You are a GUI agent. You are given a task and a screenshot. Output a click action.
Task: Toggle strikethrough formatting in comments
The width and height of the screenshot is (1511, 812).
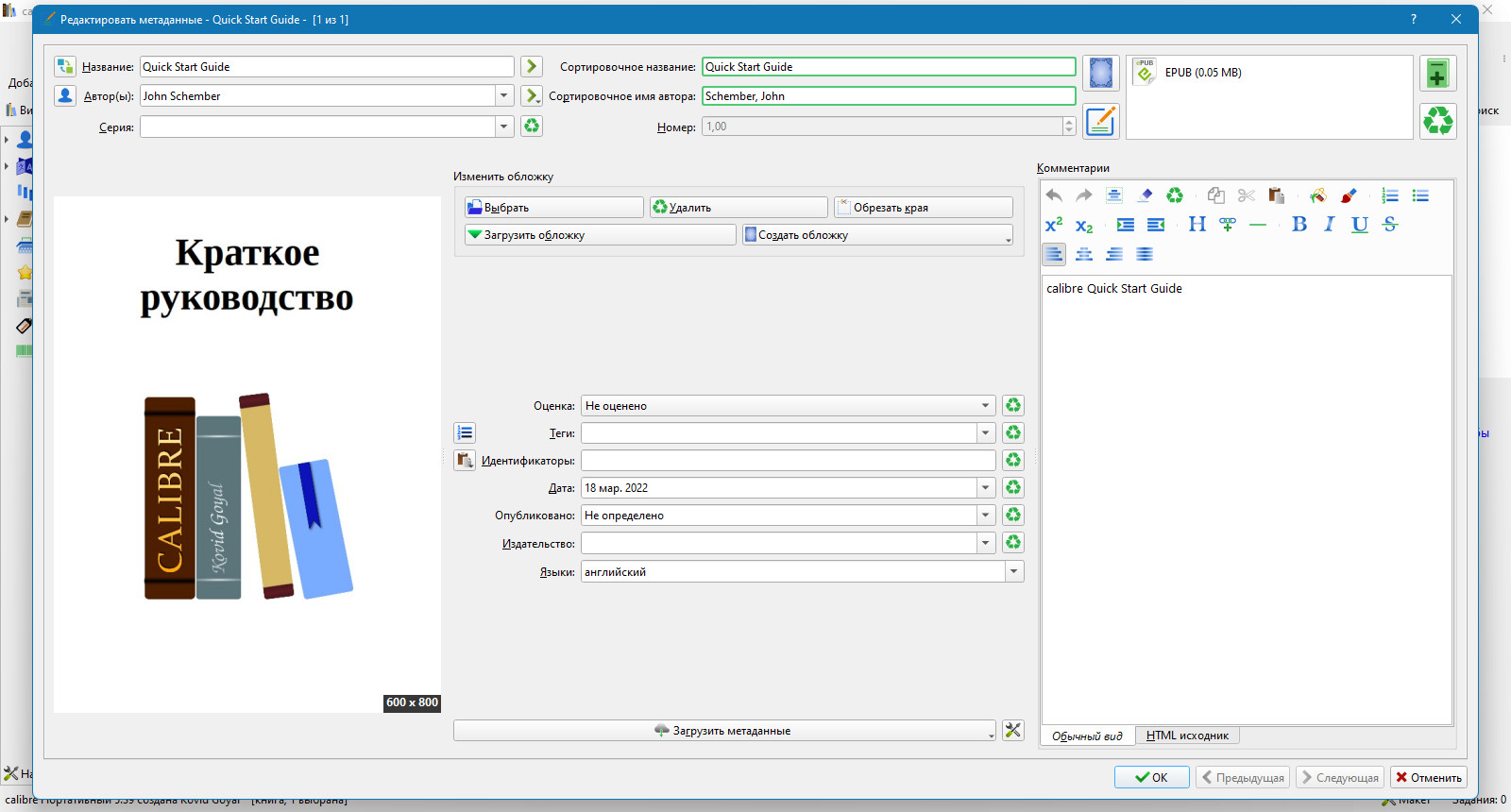click(x=1390, y=225)
